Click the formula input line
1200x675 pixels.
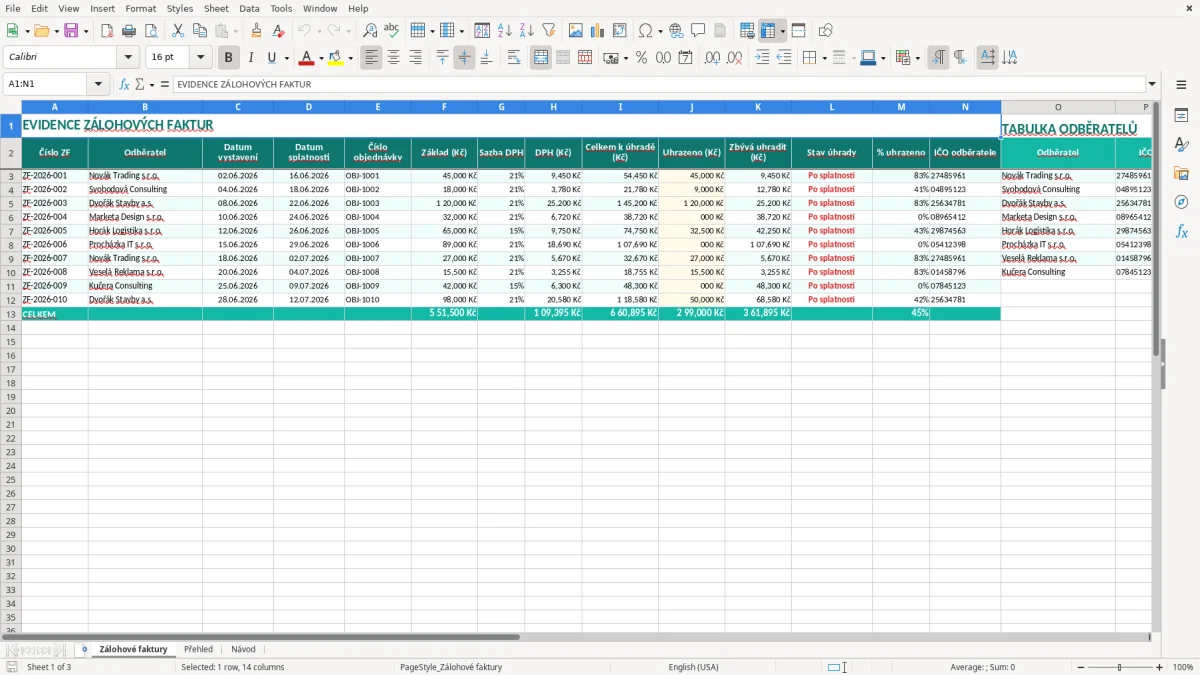(660, 84)
